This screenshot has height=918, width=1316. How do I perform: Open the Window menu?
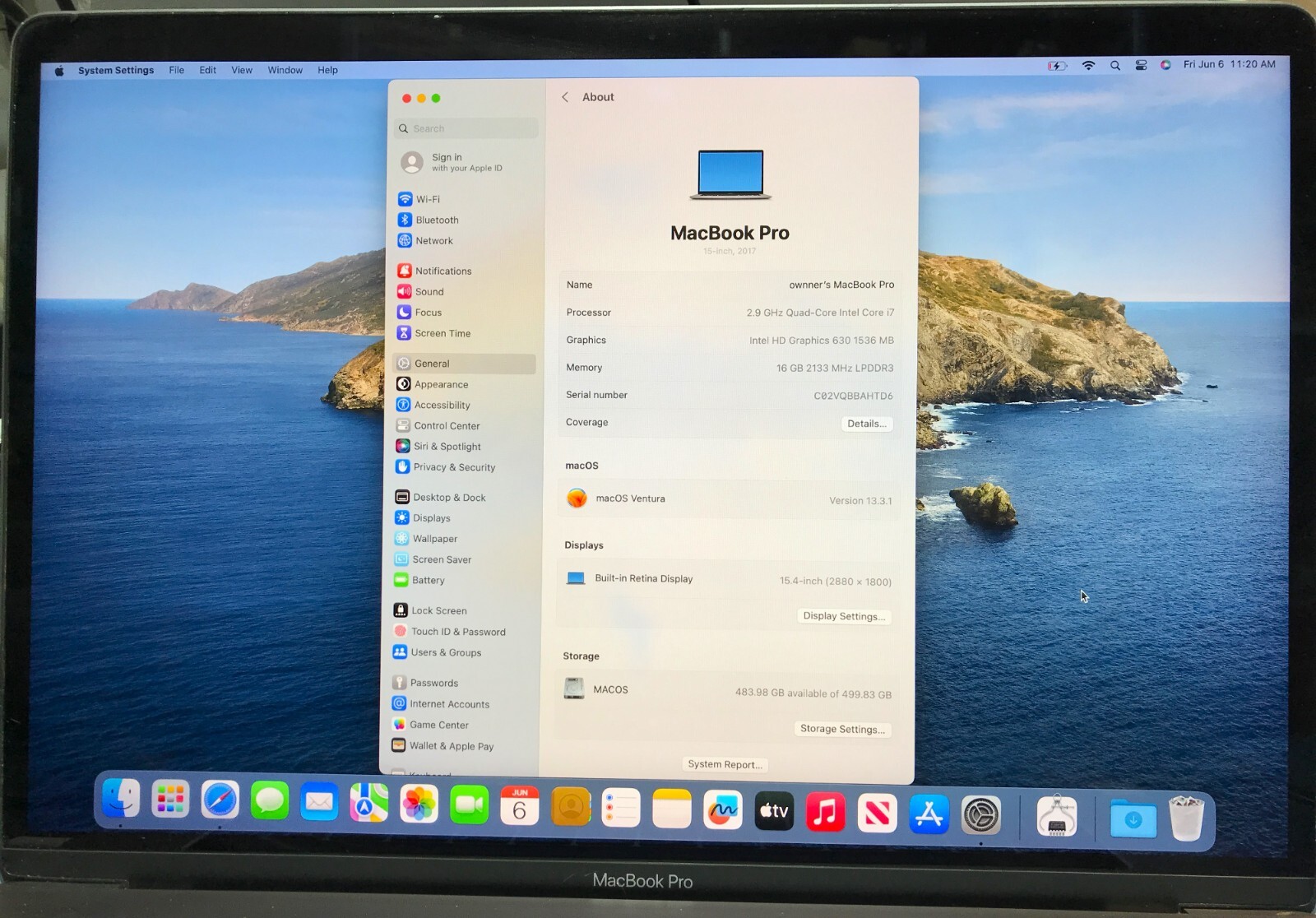point(285,71)
